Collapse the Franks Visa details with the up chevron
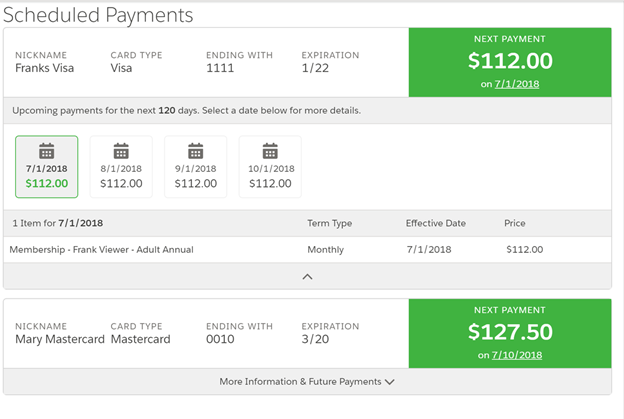624x419 pixels. 307,277
